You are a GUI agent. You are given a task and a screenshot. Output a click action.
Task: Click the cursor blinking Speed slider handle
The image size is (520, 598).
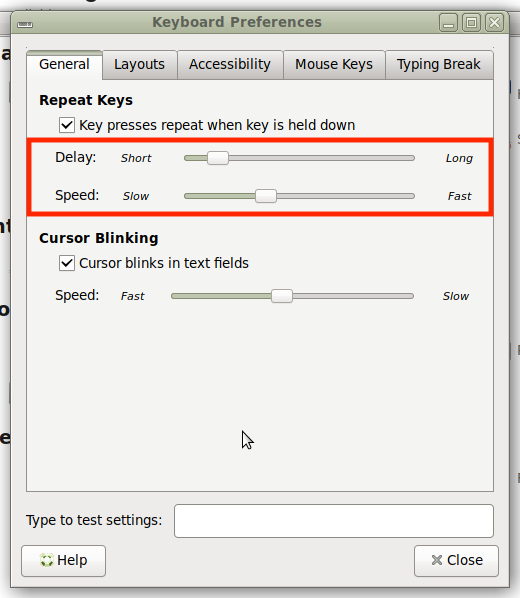pos(282,296)
